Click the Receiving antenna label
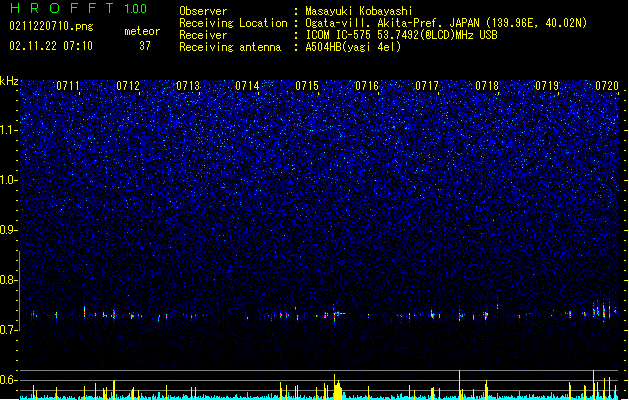 coord(230,47)
